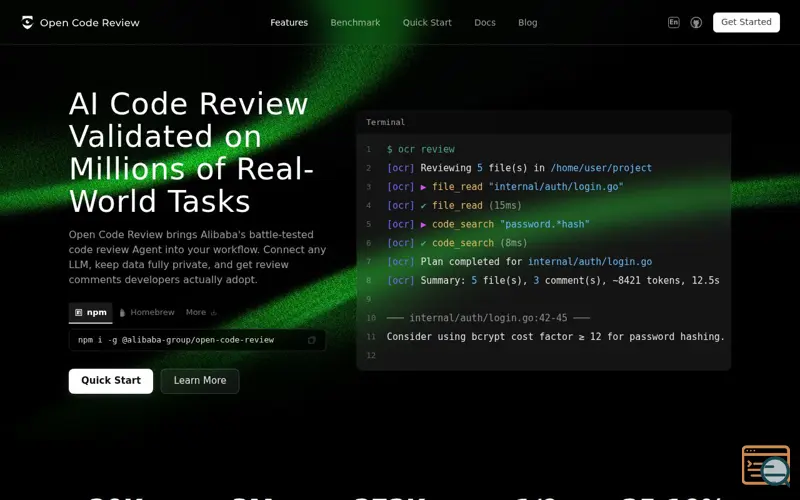Click the Terminal panel title
Image resolution: width=800 pixels, height=500 pixels.
[x=385, y=122]
